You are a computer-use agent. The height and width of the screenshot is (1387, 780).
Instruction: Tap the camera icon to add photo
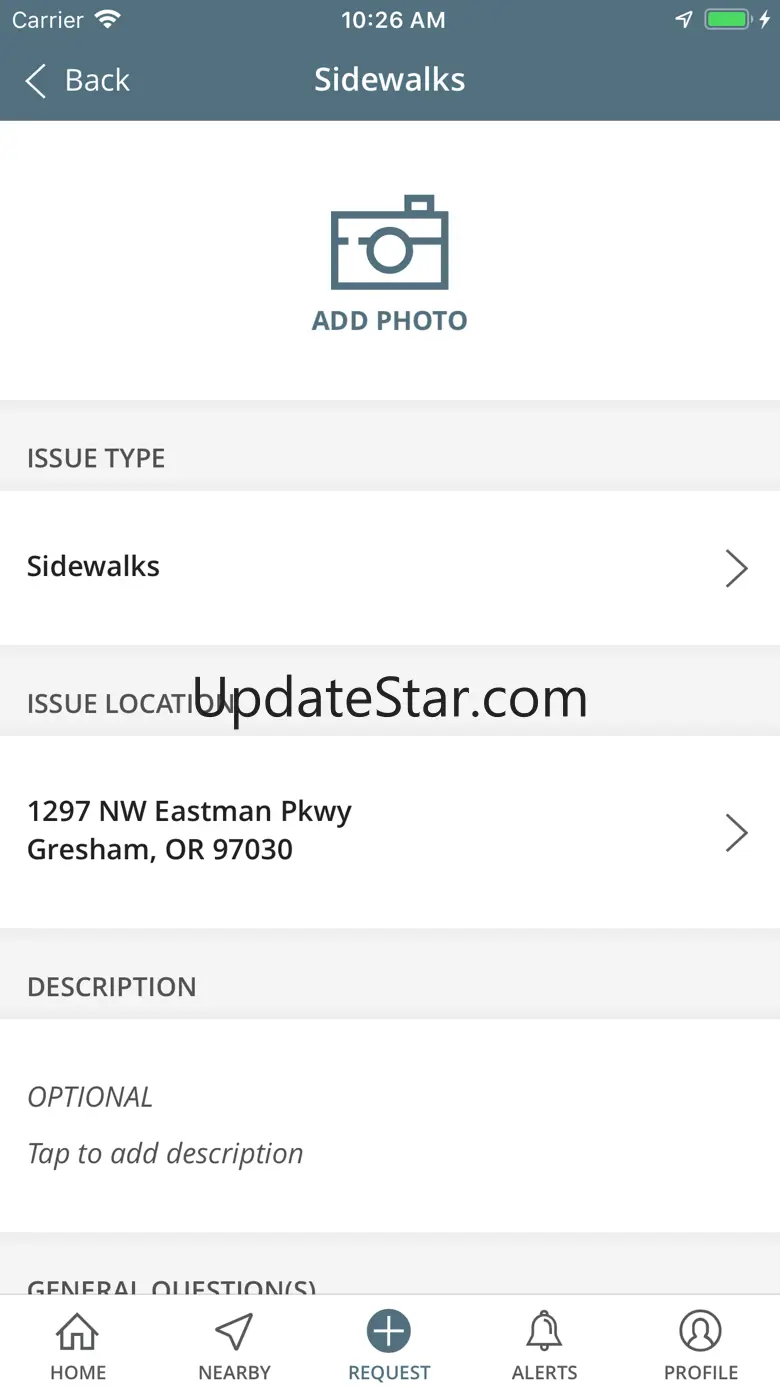pos(390,242)
